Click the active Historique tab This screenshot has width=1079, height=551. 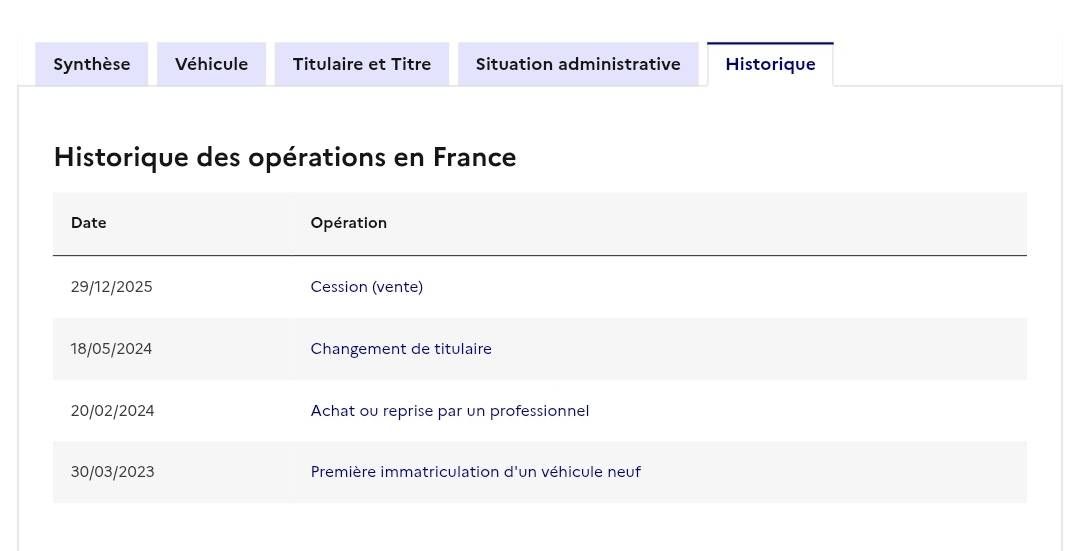click(x=770, y=64)
